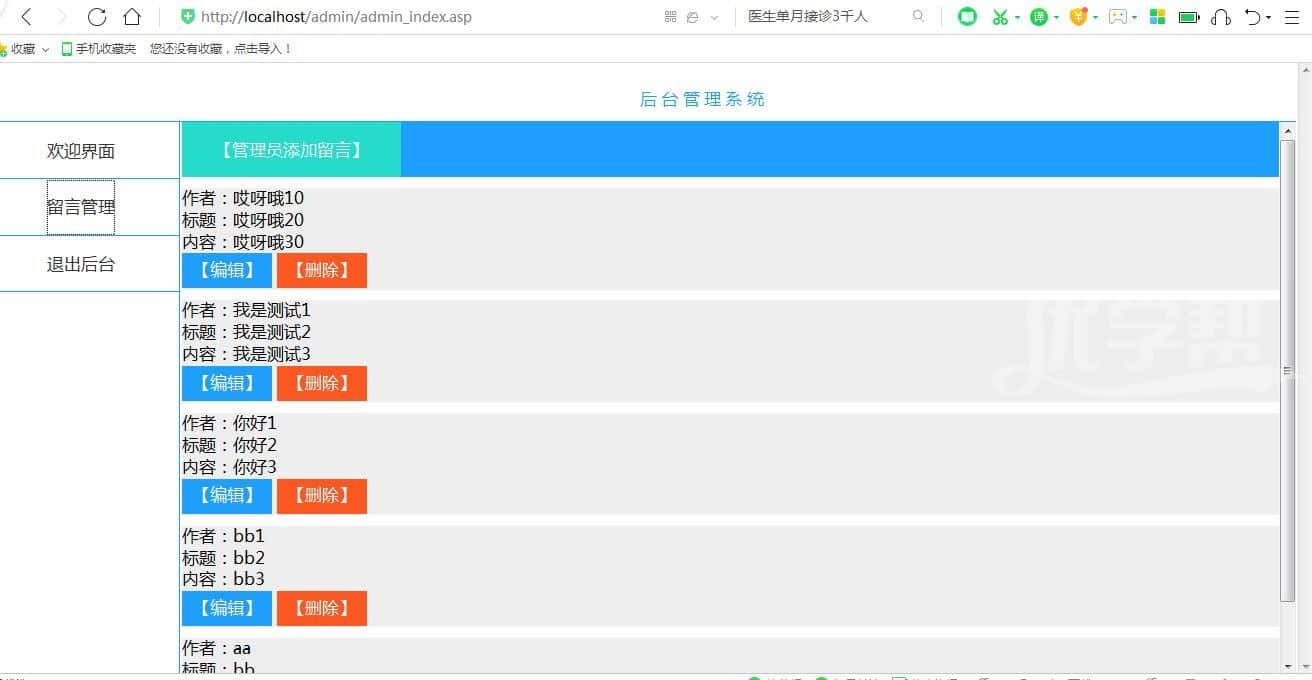Click the green translate icon
This screenshot has width=1312, height=680.
[x=1039, y=17]
